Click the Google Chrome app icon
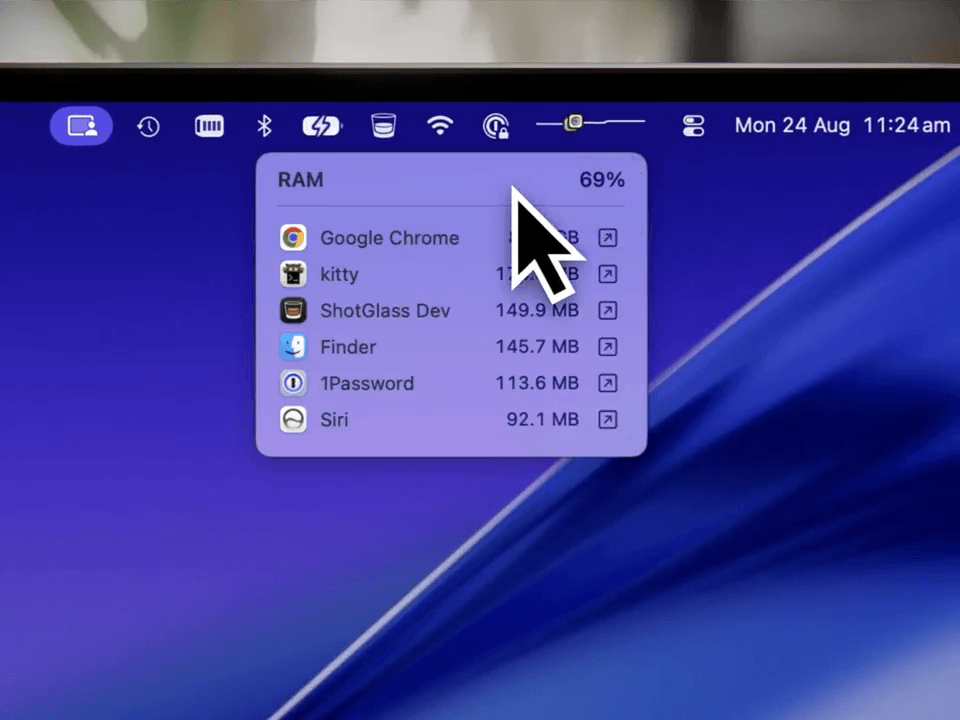Image resolution: width=960 pixels, height=720 pixels. click(x=293, y=238)
